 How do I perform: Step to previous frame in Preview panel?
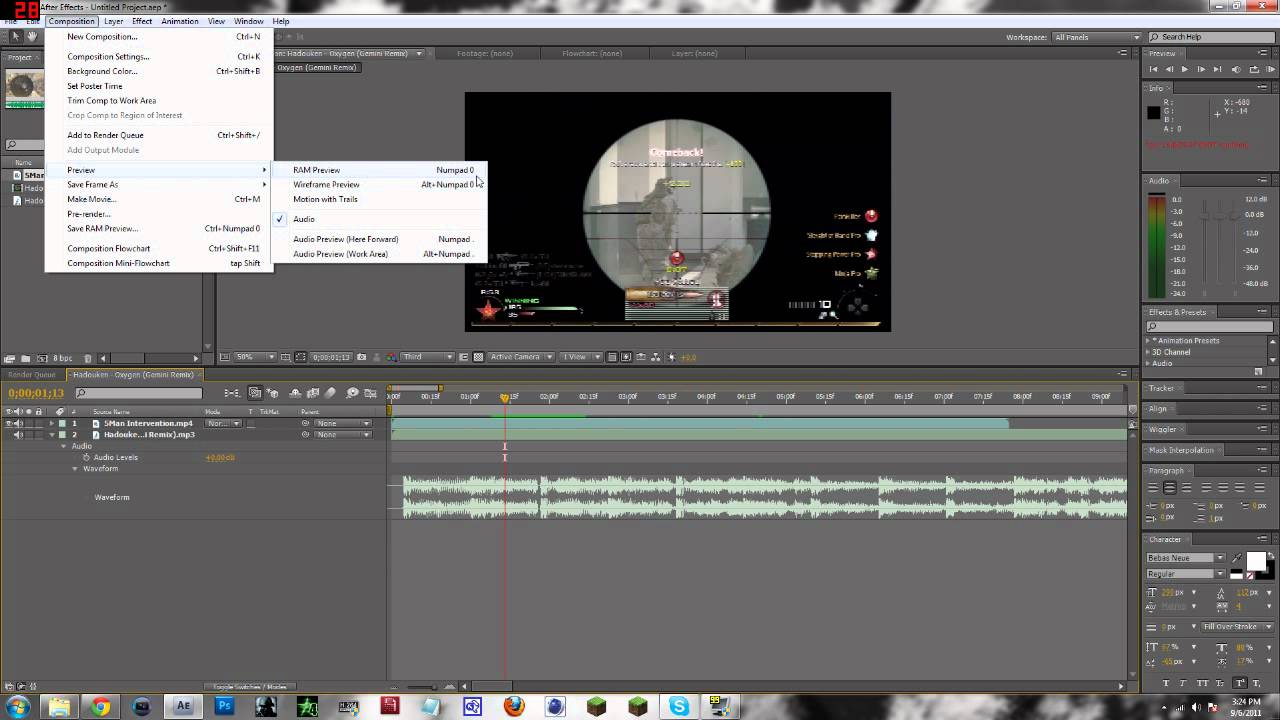coord(1169,69)
